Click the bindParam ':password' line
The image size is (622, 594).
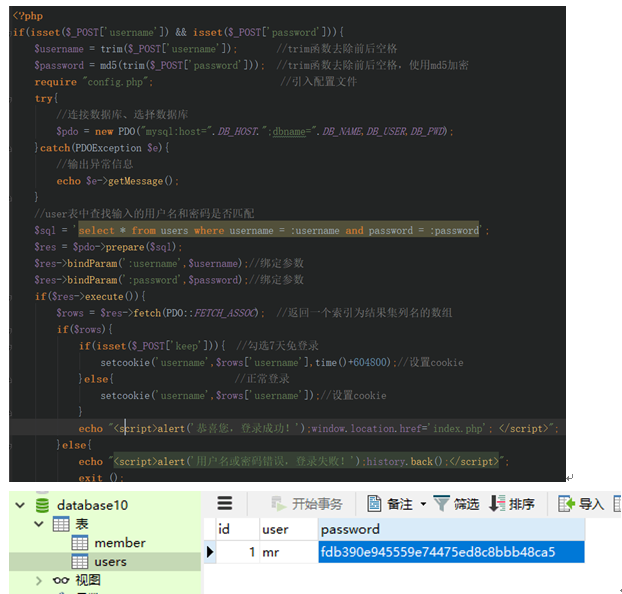click(141, 280)
